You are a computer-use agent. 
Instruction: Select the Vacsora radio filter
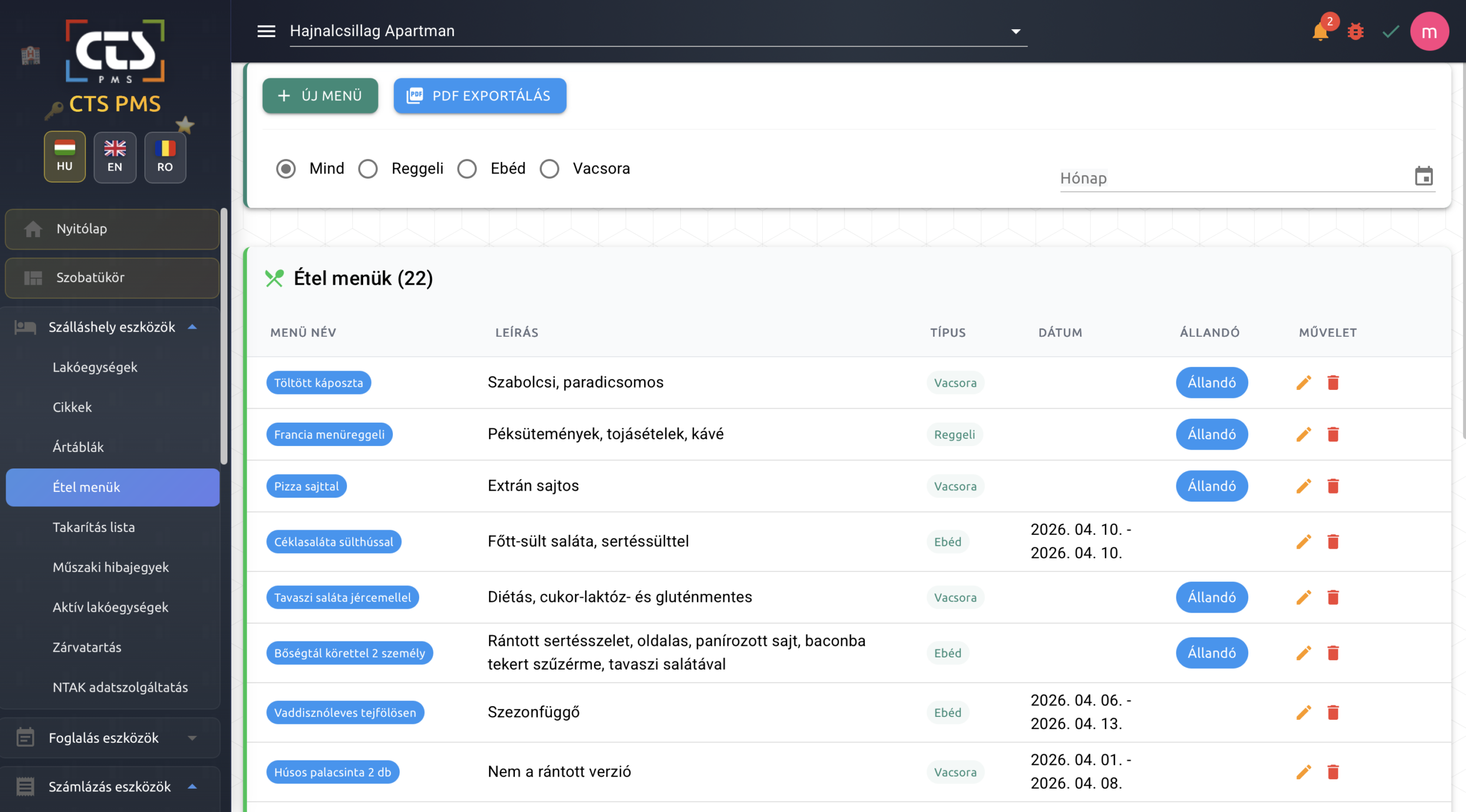549,169
